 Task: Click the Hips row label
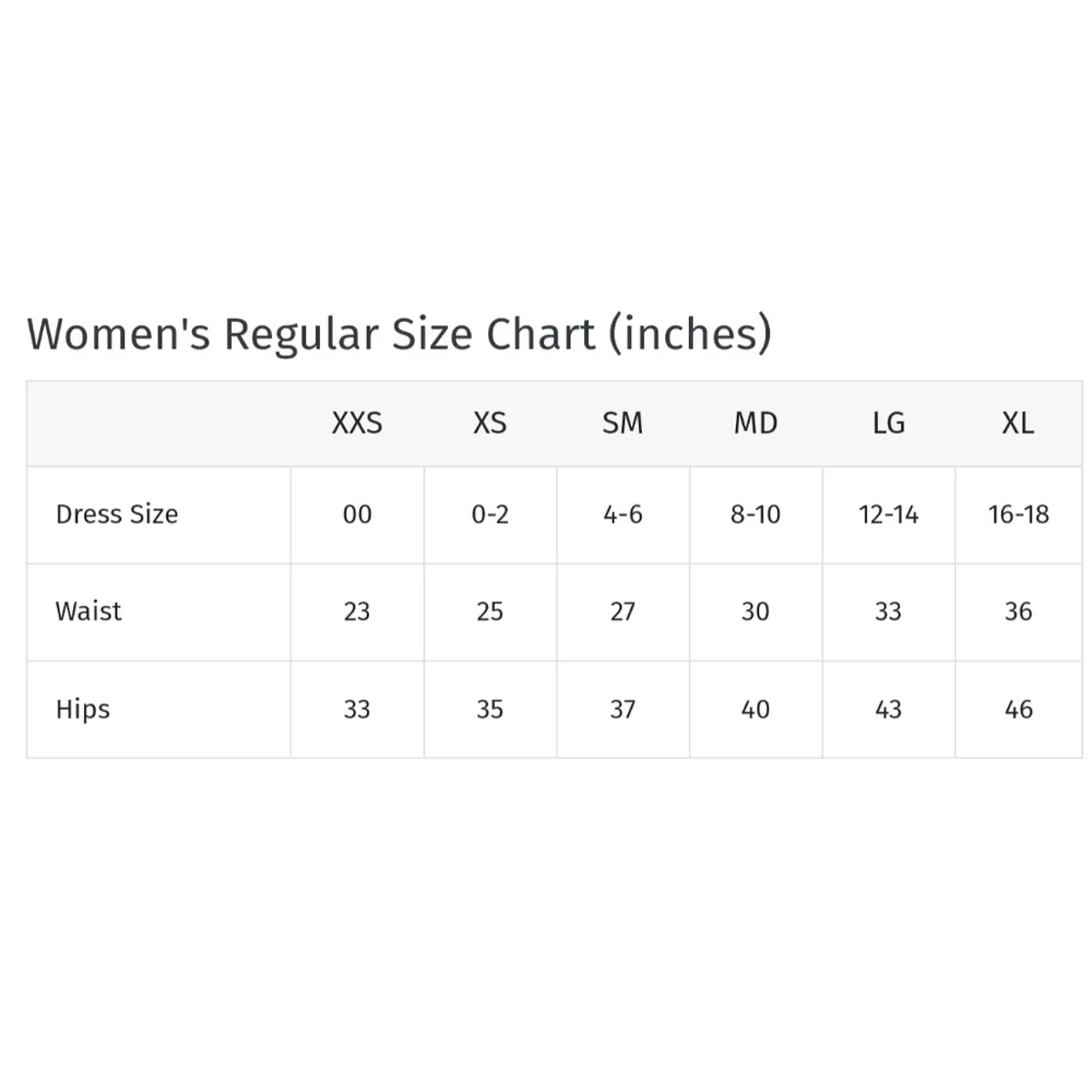pyautogui.click(x=83, y=709)
